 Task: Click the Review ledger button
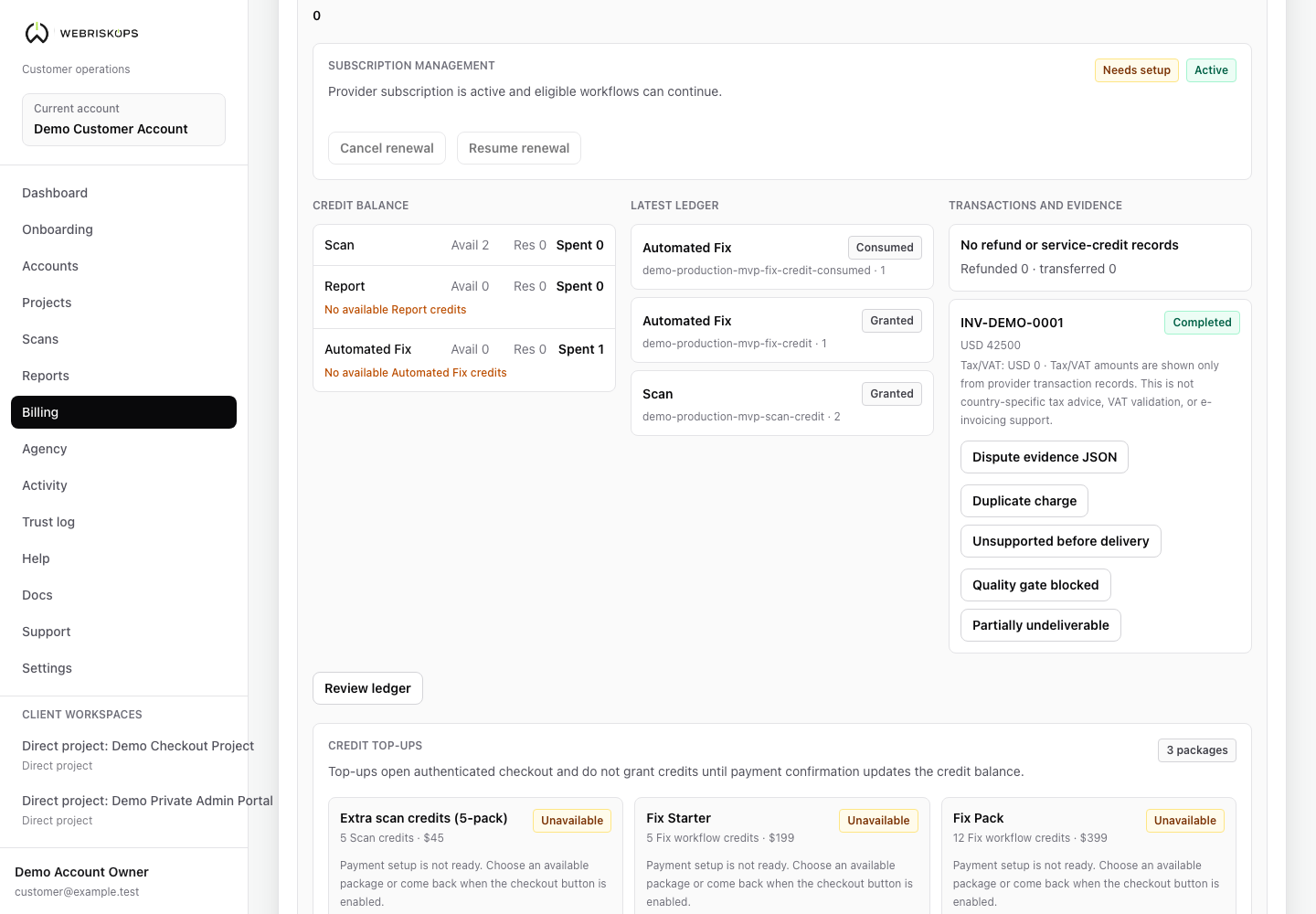coord(367,688)
